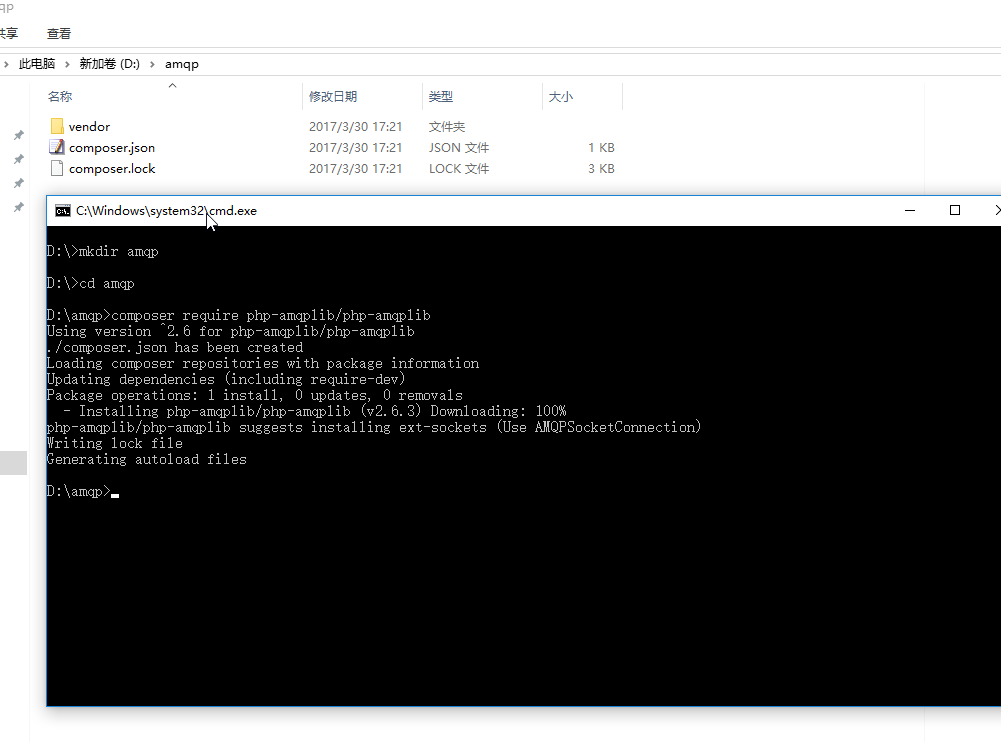Sort files by 名称 column
This screenshot has height=742, width=1001.
coord(60,96)
